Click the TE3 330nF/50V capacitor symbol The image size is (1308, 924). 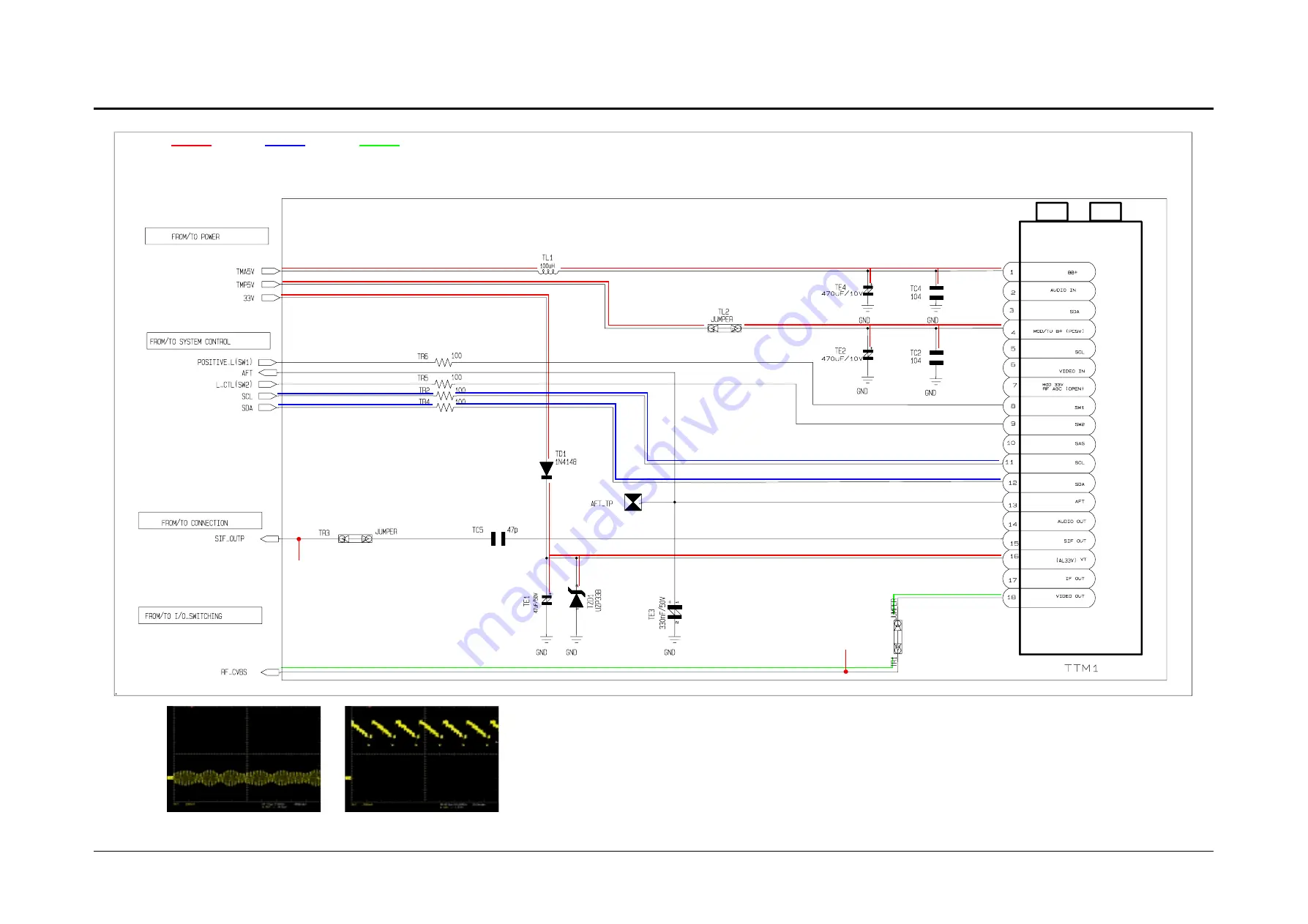click(675, 612)
